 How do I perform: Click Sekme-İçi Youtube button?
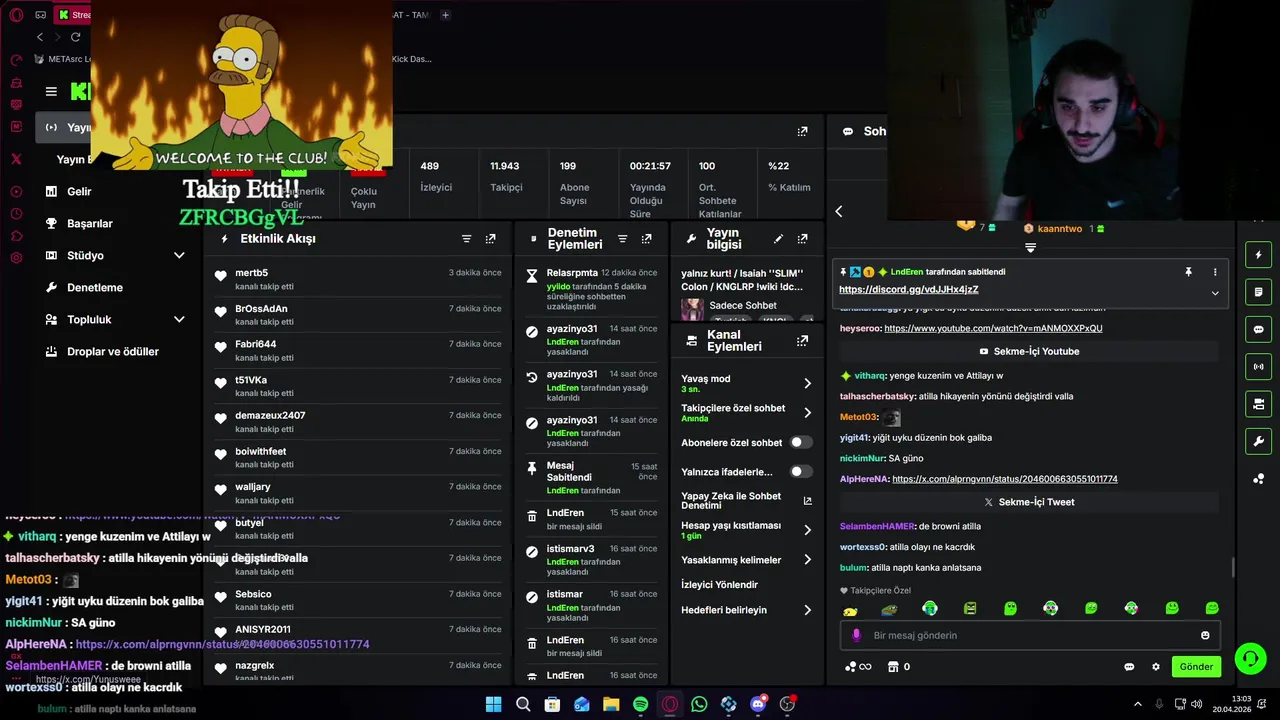point(1028,351)
